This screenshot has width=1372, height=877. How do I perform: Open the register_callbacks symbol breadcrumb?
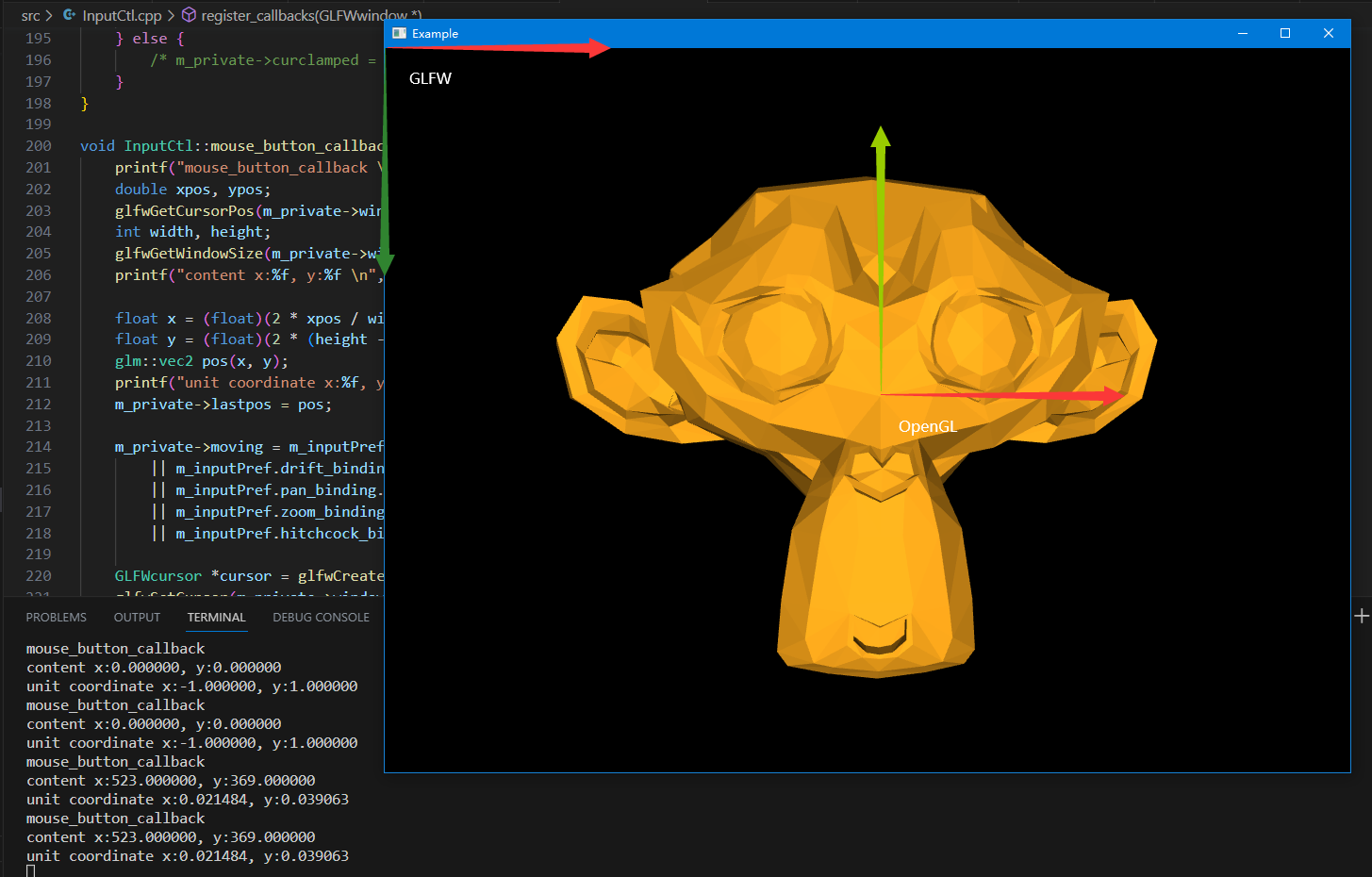tap(302, 15)
